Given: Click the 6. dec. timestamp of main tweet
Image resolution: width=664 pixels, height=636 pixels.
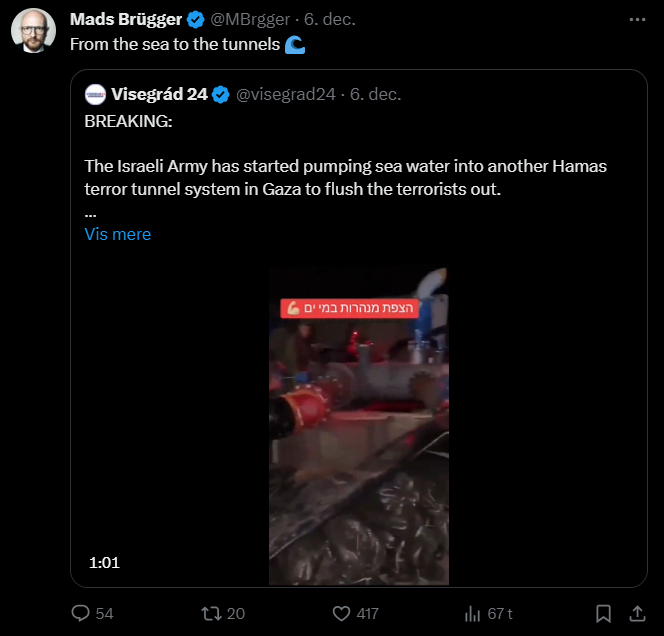Looking at the screenshot, I should 330,20.
